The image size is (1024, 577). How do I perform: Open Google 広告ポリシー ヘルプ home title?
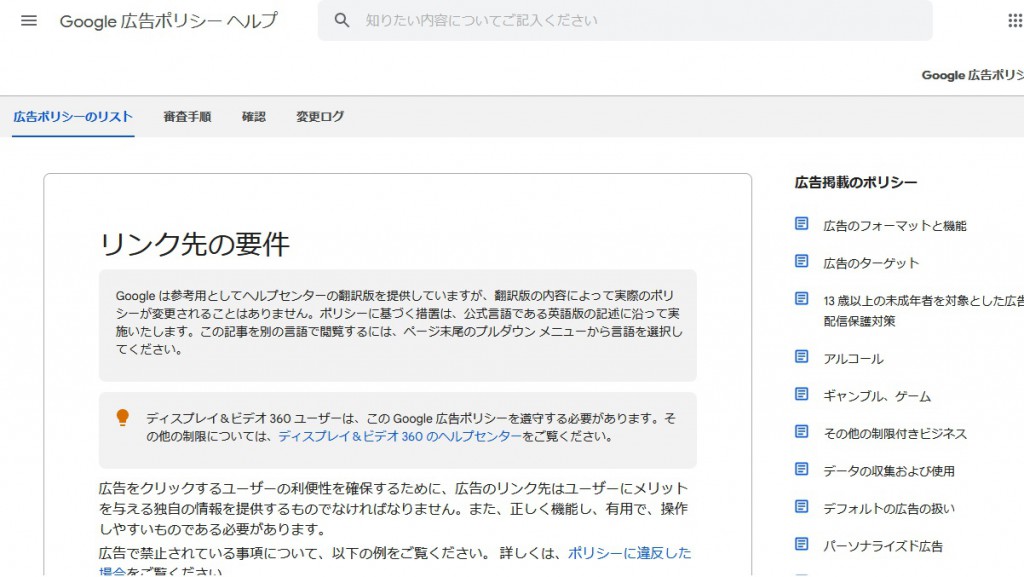pos(168,21)
